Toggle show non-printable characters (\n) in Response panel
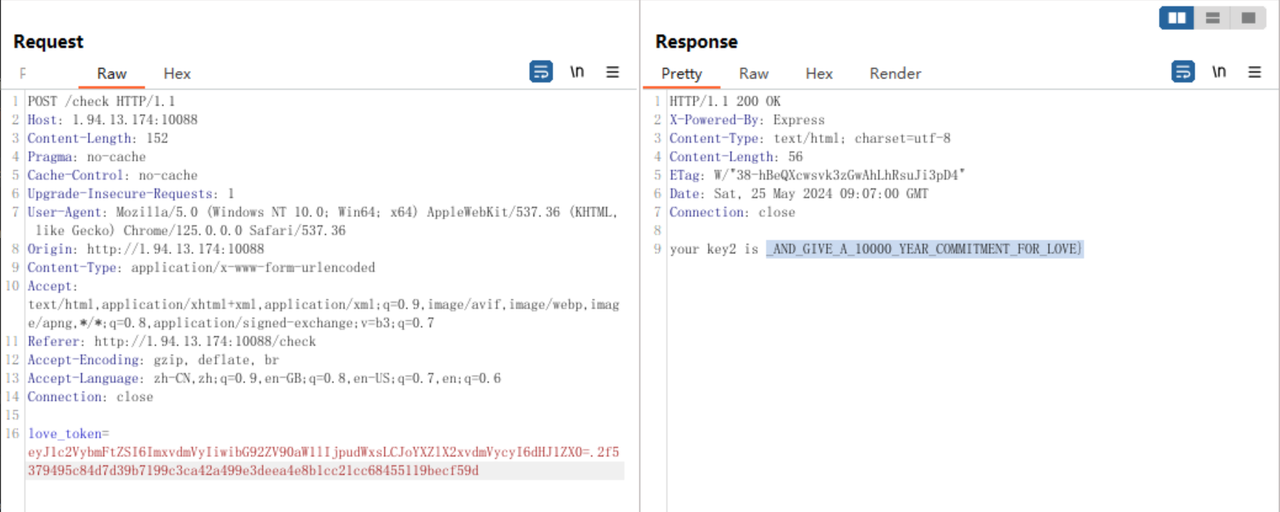This screenshot has width=1280, height=512. [1219, 72]
